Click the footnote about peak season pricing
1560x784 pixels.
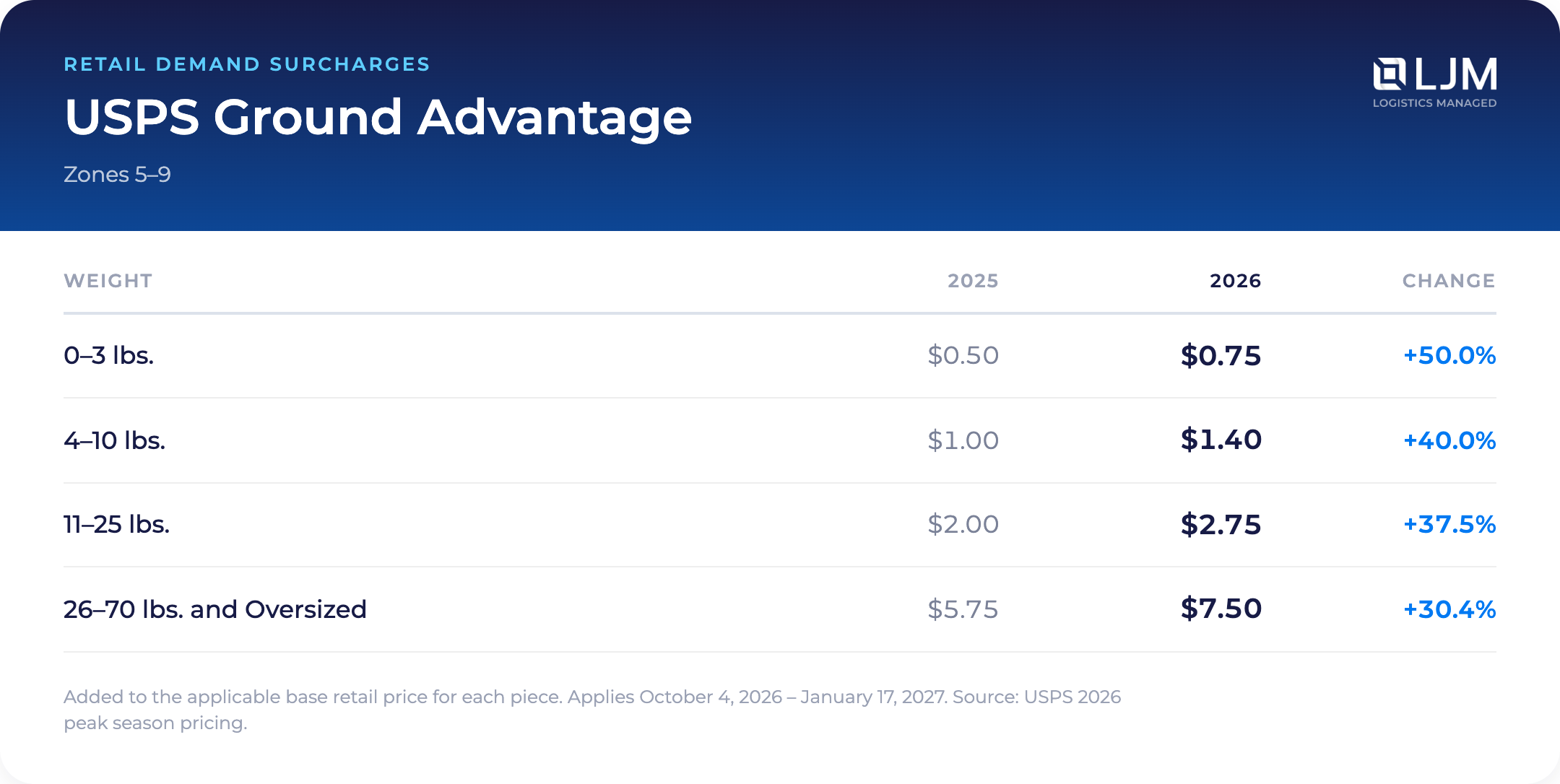click(592, 710)
